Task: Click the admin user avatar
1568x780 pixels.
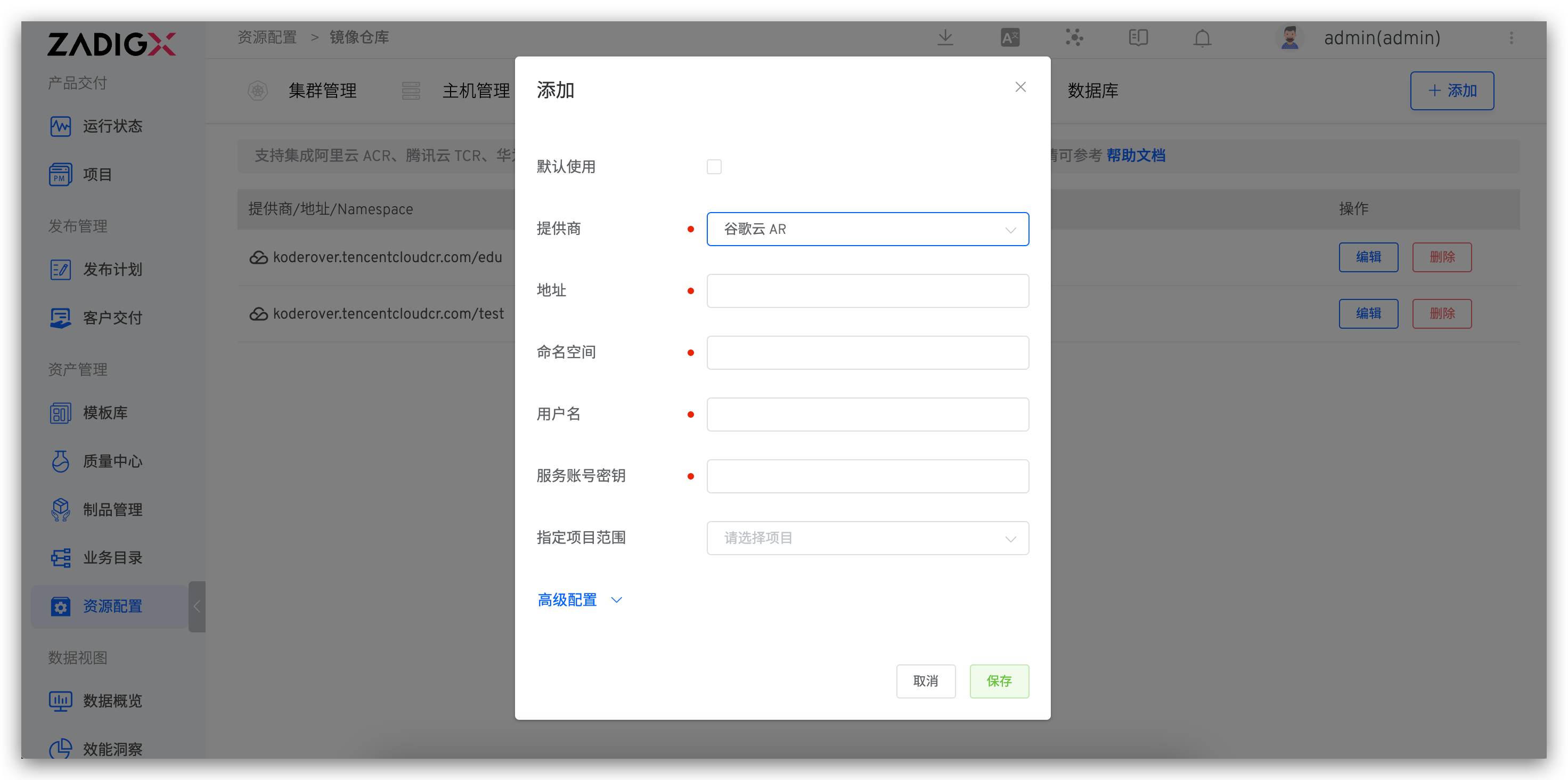Action: coord(1289,38)
